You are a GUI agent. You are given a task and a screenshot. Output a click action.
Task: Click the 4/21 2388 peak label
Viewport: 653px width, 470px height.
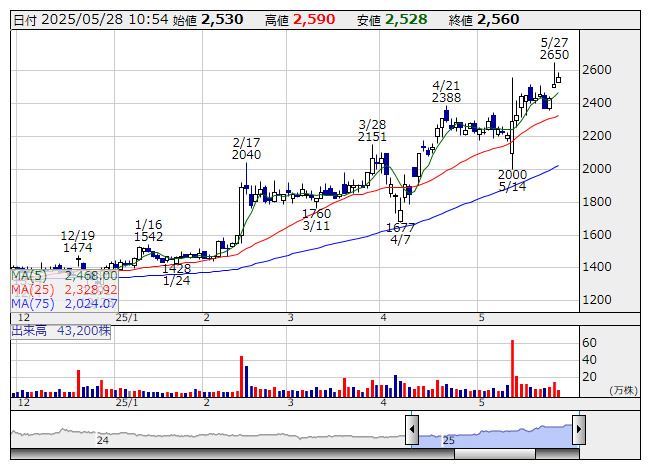[446, 92]
